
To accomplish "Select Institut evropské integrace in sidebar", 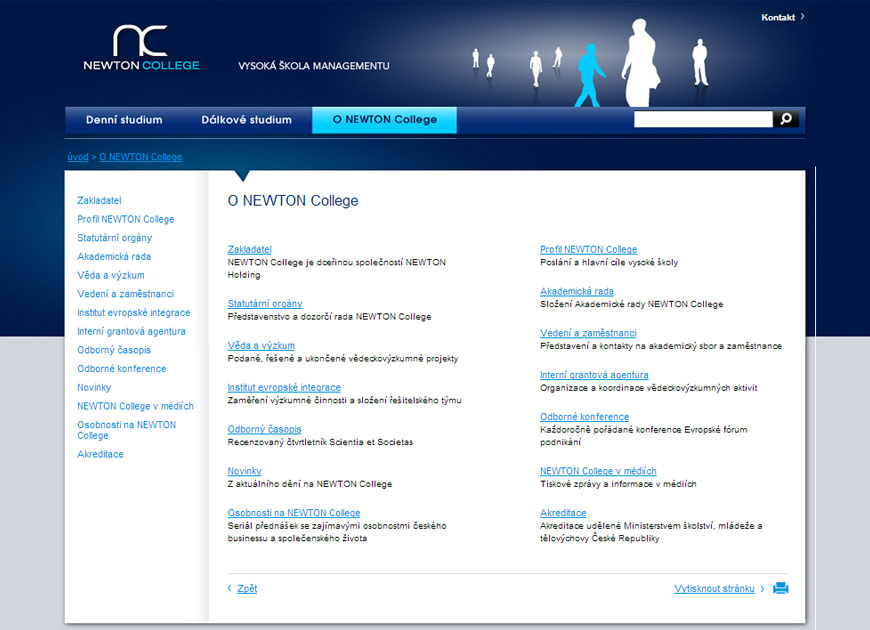I will pos(134,313).
